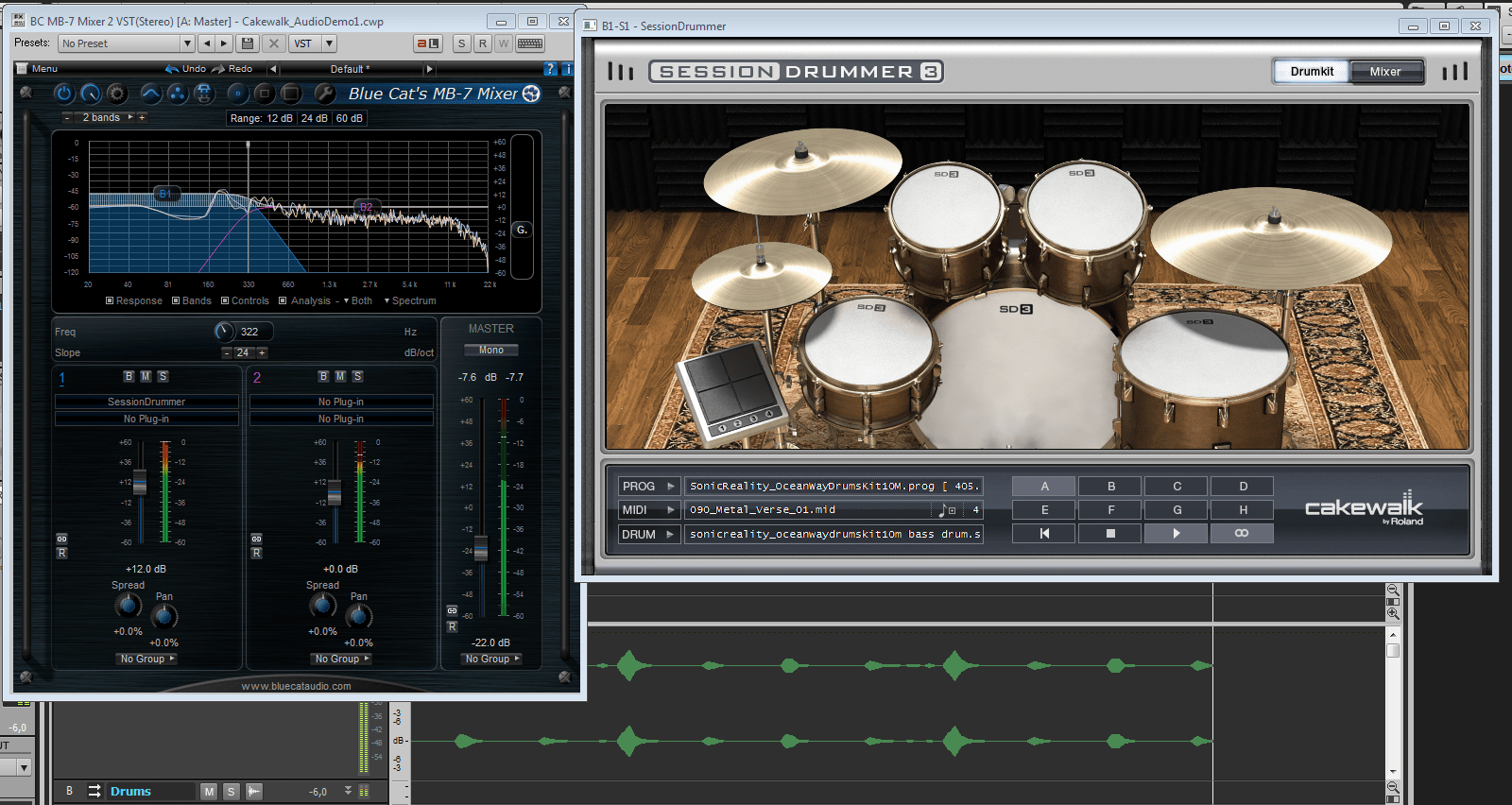Toggle the Controls checkbox under the graph

[x=225, y=301]
